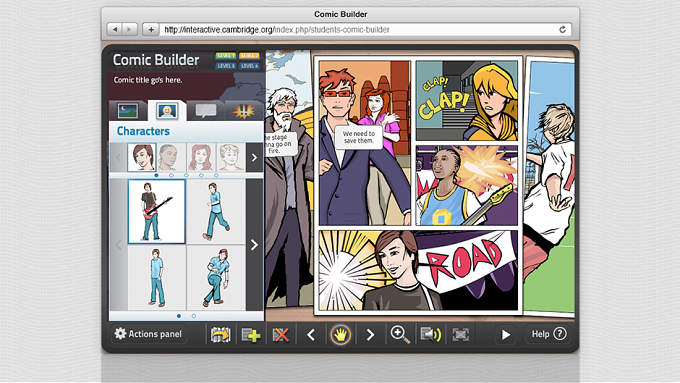Play the comic with the play button
This screenshot has width=680, height=383.
click(x=506, y=335)
